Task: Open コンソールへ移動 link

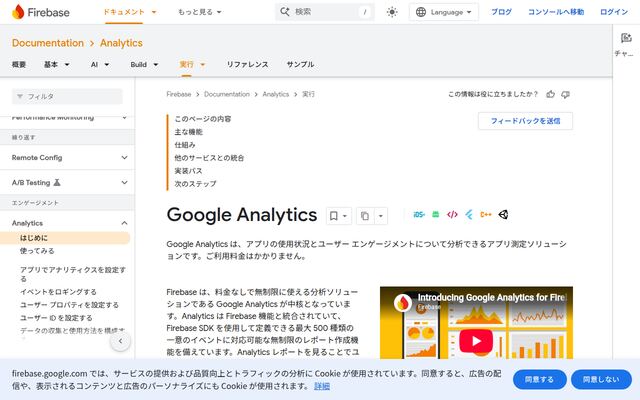Action: [x=556, y=12]
